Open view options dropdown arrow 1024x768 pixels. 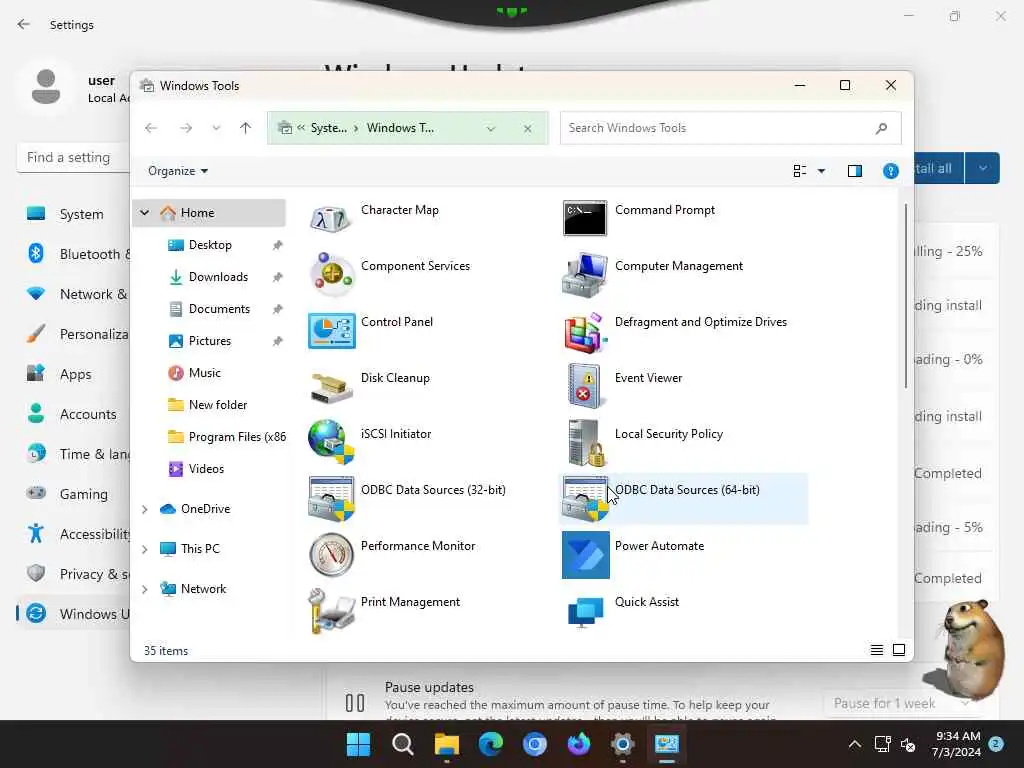click(822, 171)
